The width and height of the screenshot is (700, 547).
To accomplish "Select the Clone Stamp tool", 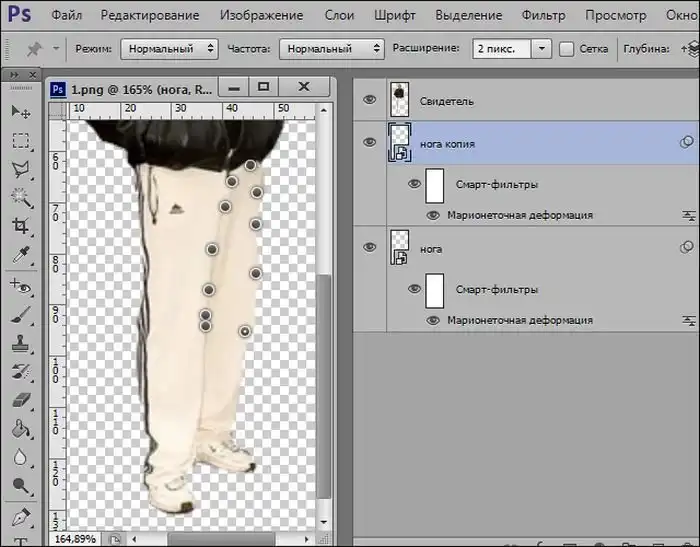I will pyautogui.click(x=20, y=343).
